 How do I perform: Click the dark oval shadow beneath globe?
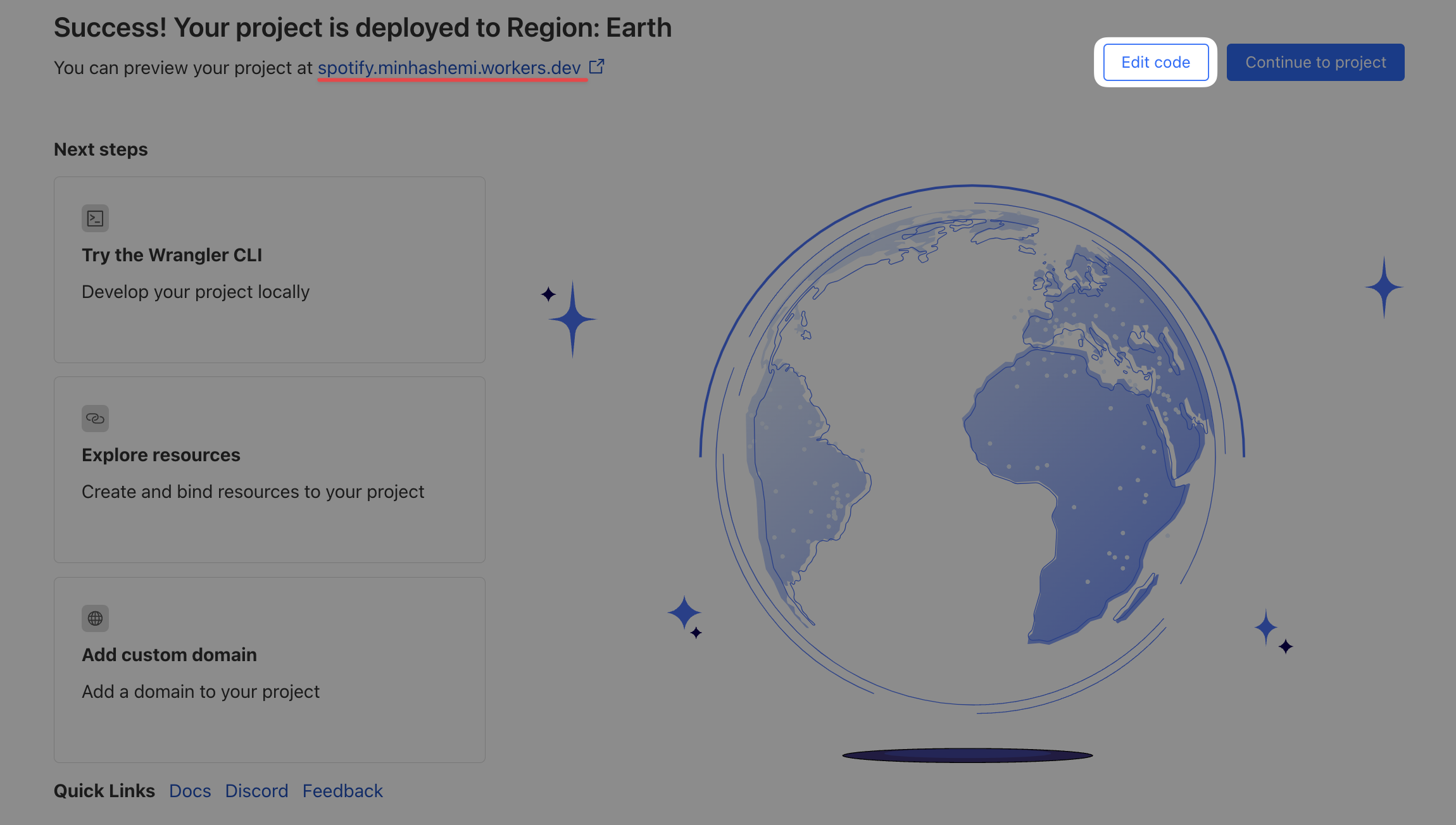point(967,755)
